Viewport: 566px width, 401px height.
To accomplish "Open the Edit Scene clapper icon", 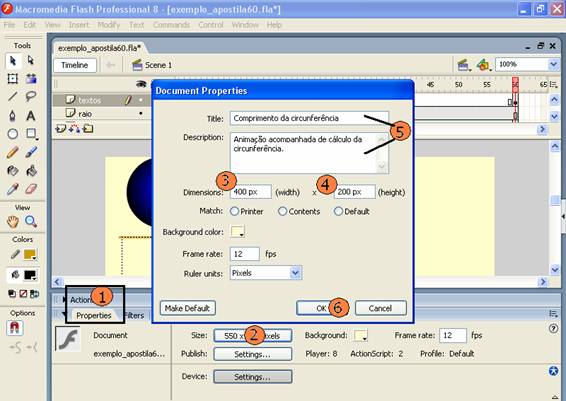I will (x=463, y=65).
